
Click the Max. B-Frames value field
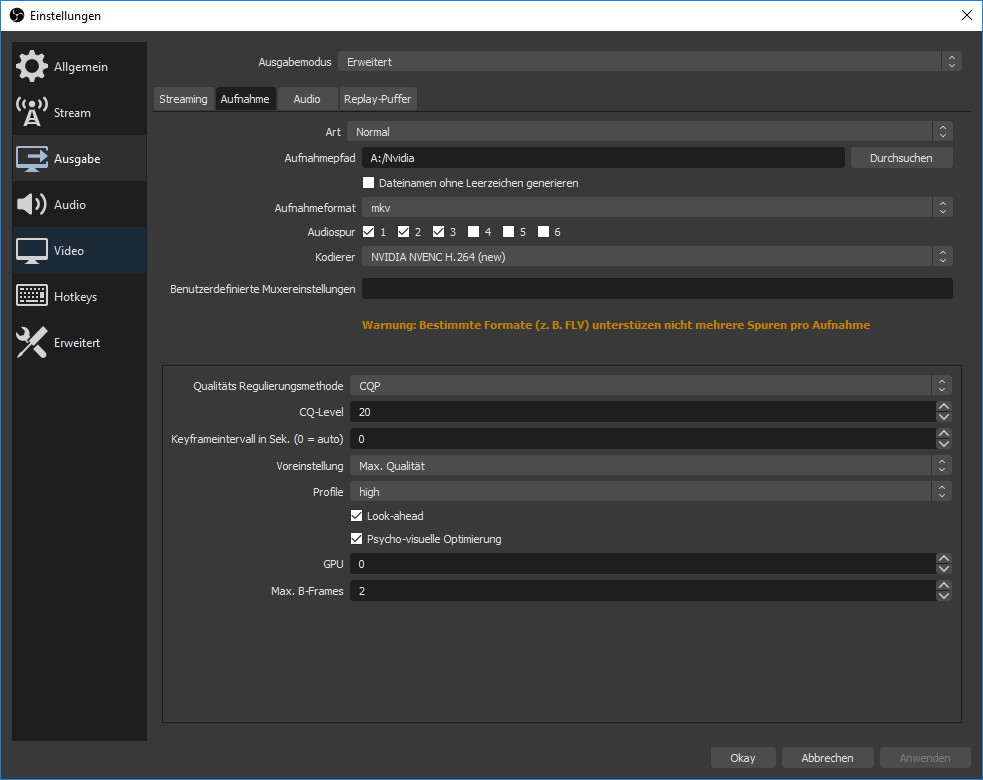tap(643, 591)
